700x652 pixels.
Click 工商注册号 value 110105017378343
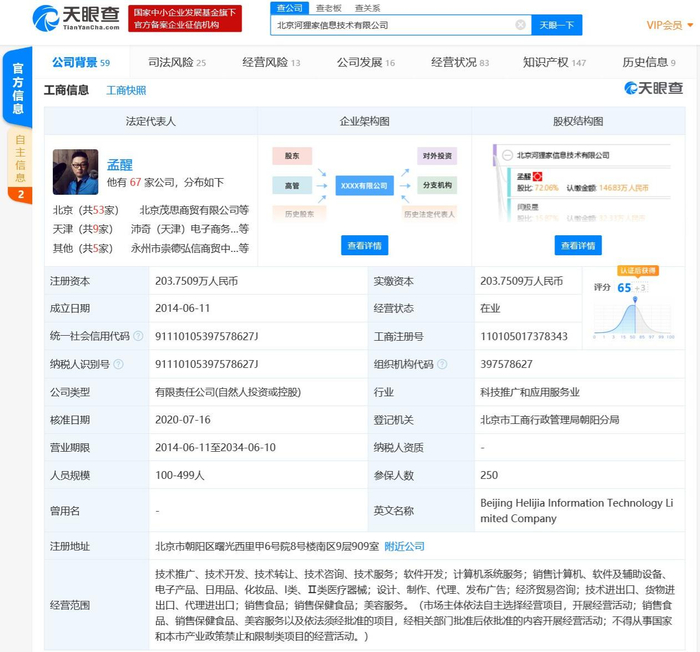pos(524,336)
